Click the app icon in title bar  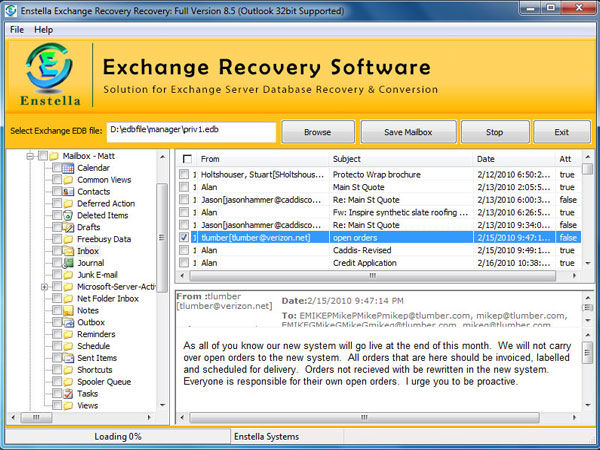tap(11, 10)
